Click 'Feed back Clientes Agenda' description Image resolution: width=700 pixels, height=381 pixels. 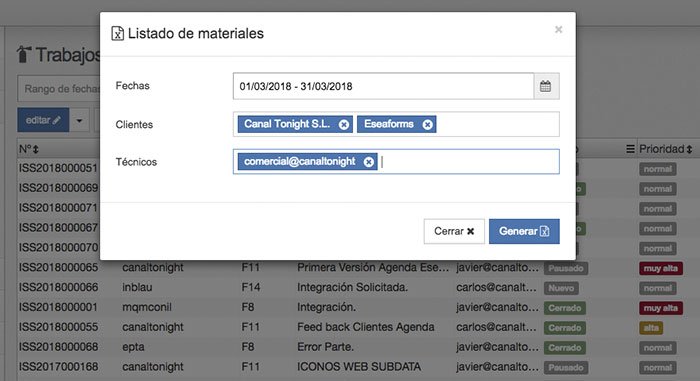pyautogui.click(x=366, y=327)
